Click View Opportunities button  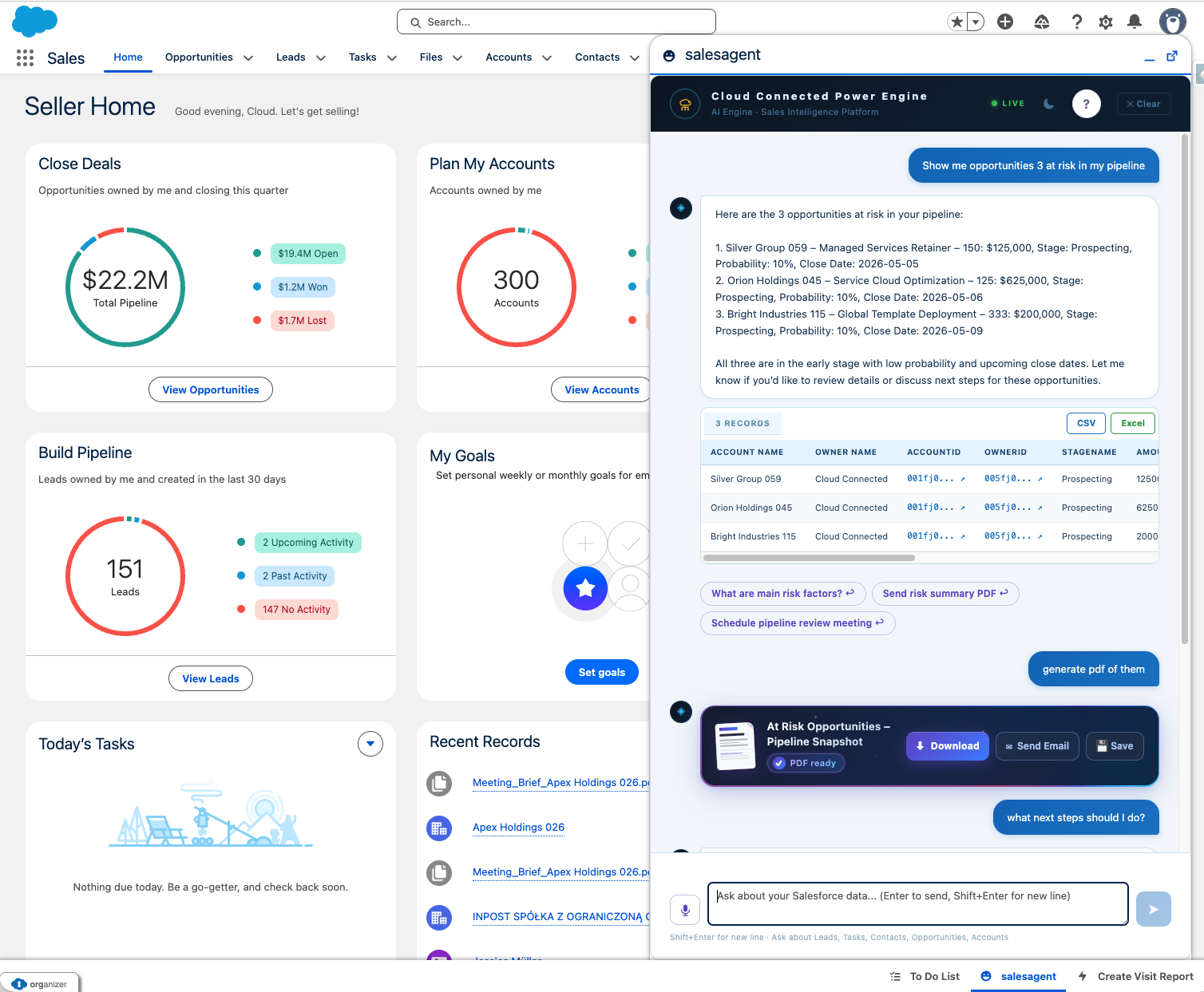pyautogui.click(x=211, y=389)
